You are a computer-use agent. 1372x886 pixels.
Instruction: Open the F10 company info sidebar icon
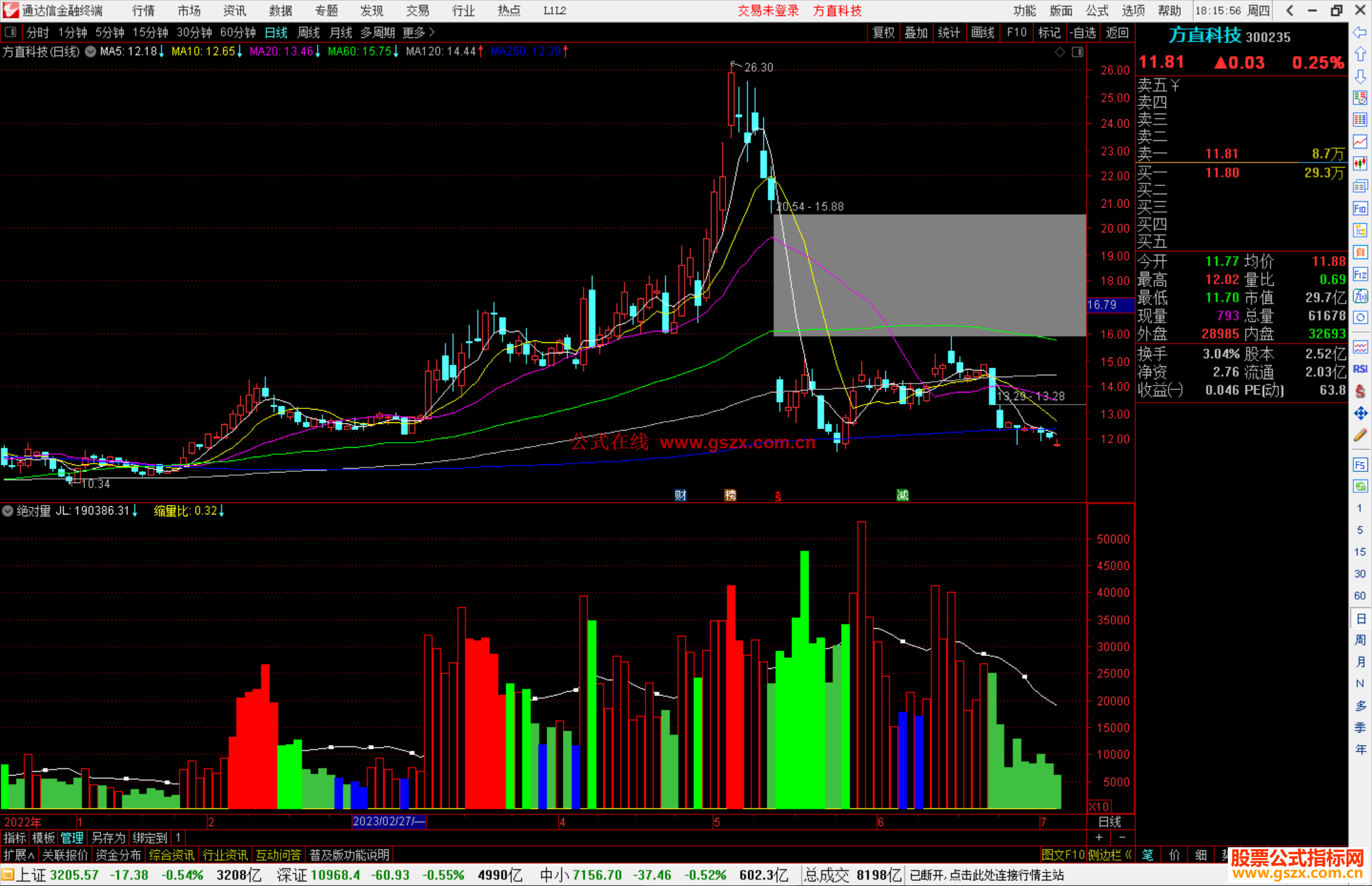pyautogui.click(x=1360, y=208)
